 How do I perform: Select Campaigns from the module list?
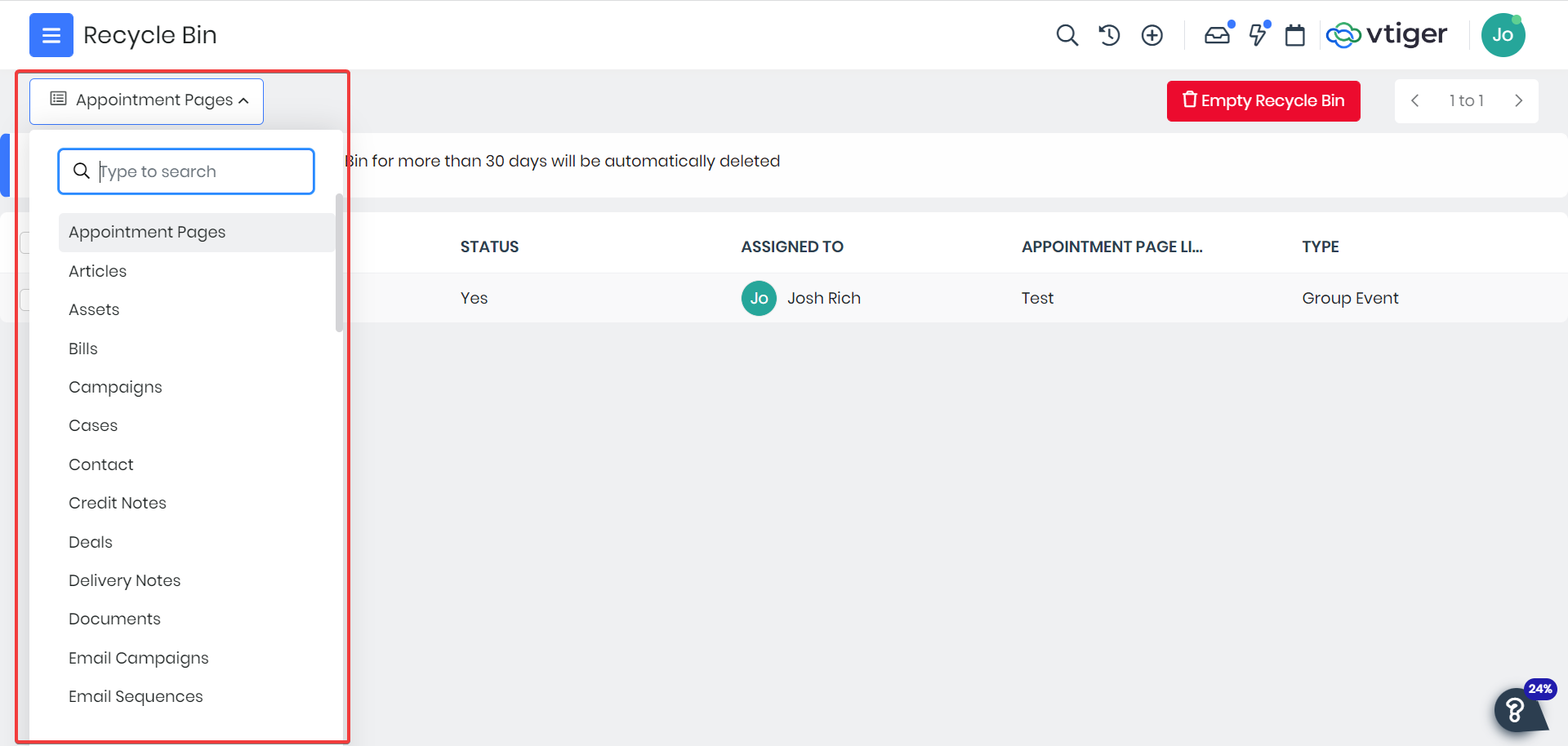(115, 387)
